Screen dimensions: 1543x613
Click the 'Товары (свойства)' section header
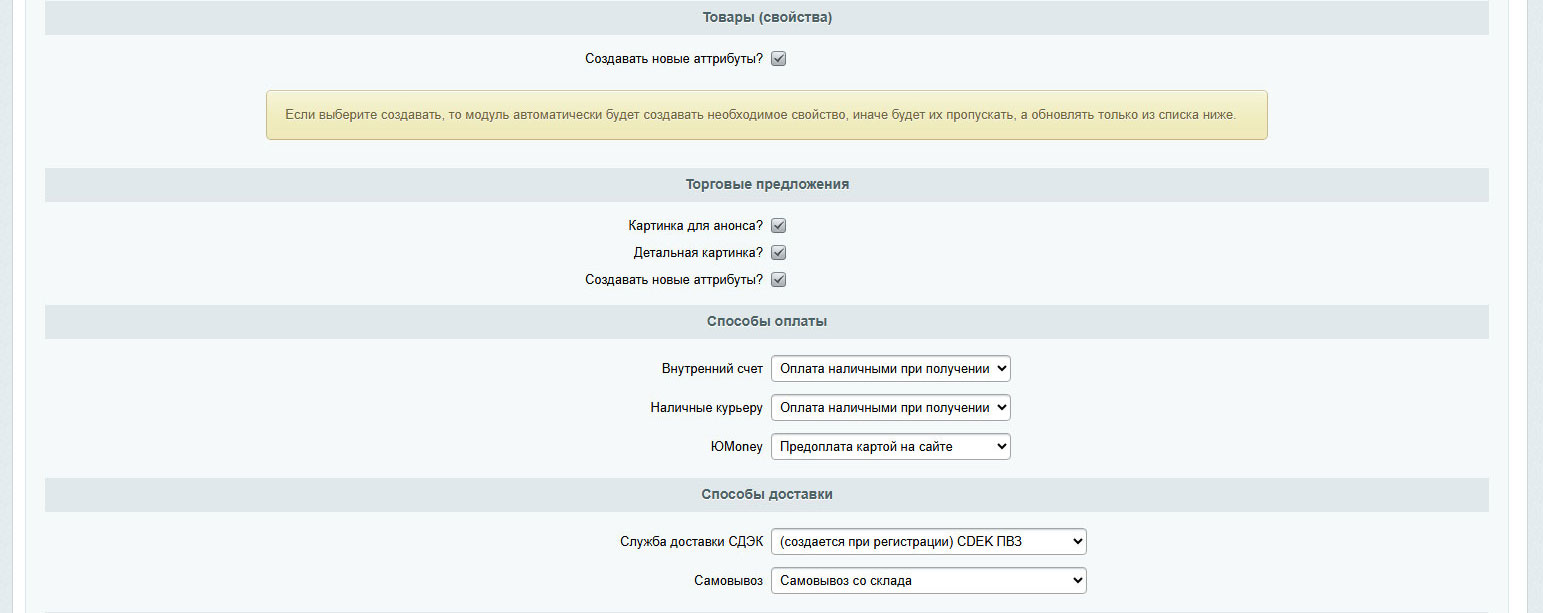767,17
